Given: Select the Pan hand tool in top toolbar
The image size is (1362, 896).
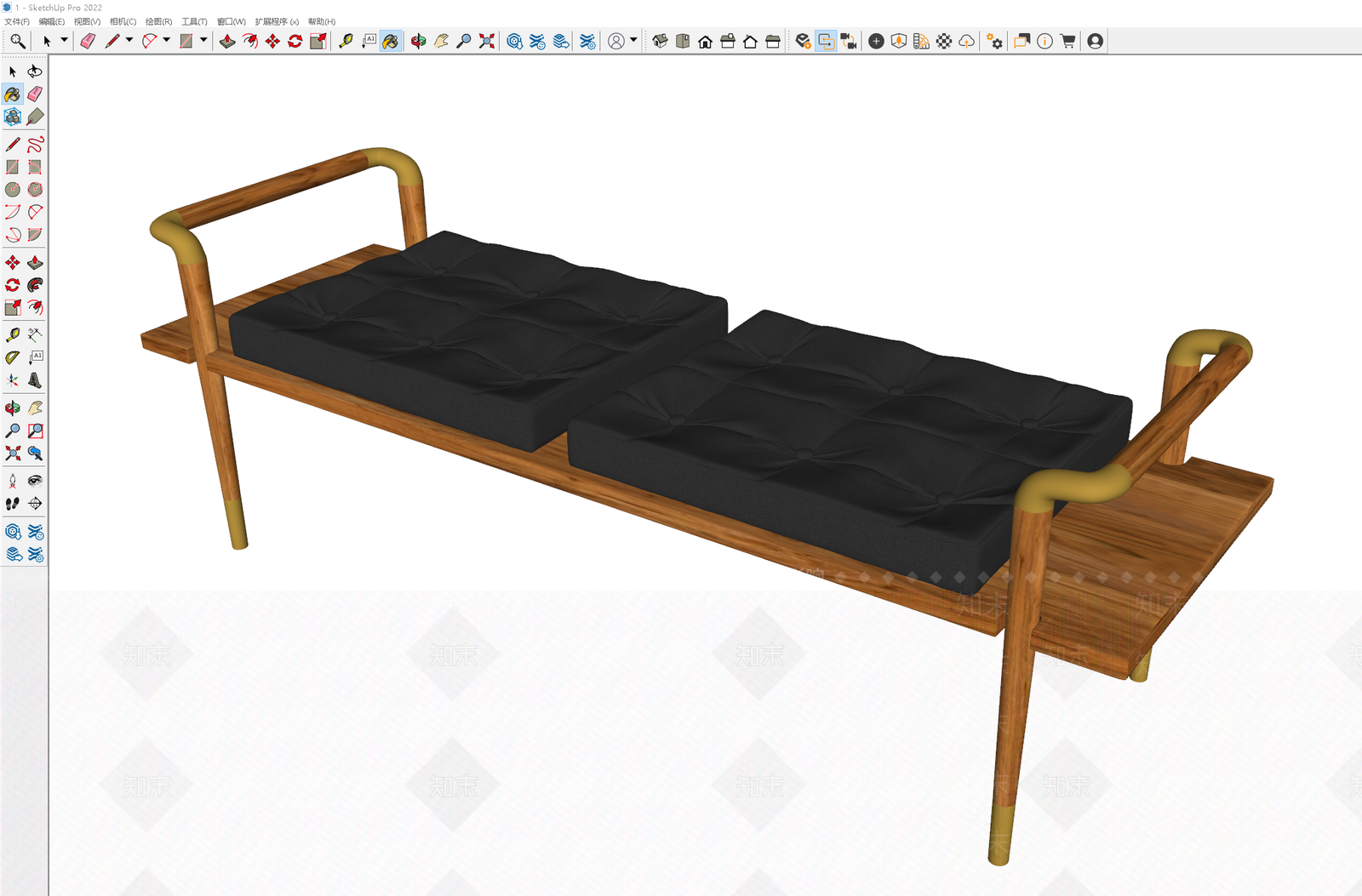Looking at the screenshot, I should coord(441,41).
